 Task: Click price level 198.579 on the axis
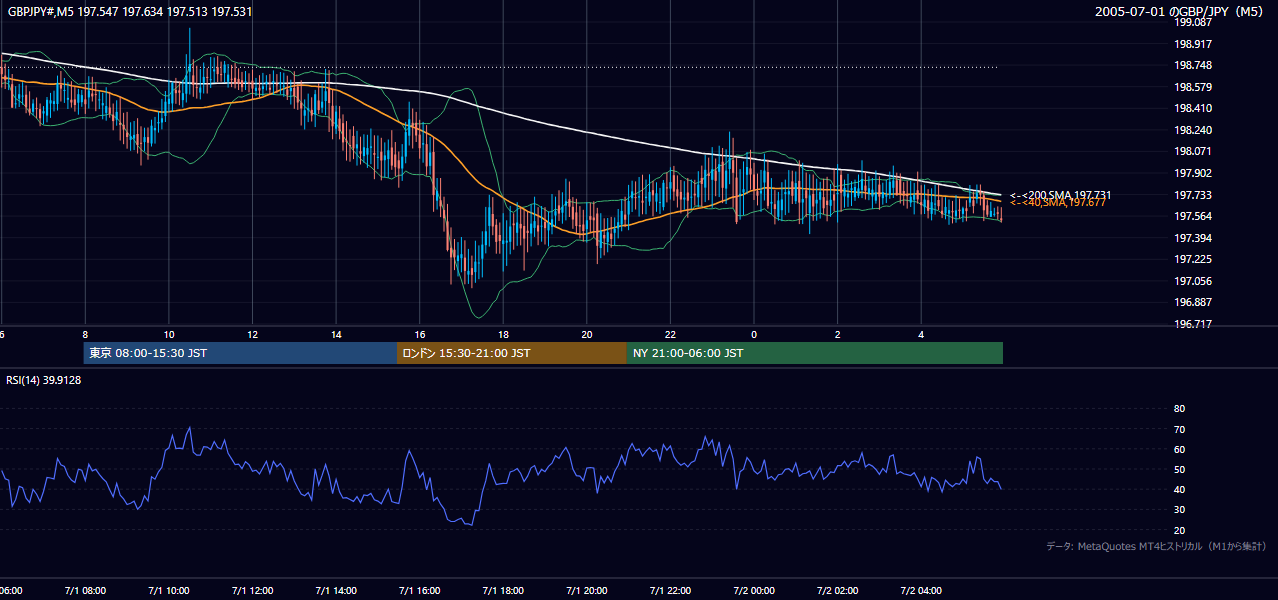1193,87
